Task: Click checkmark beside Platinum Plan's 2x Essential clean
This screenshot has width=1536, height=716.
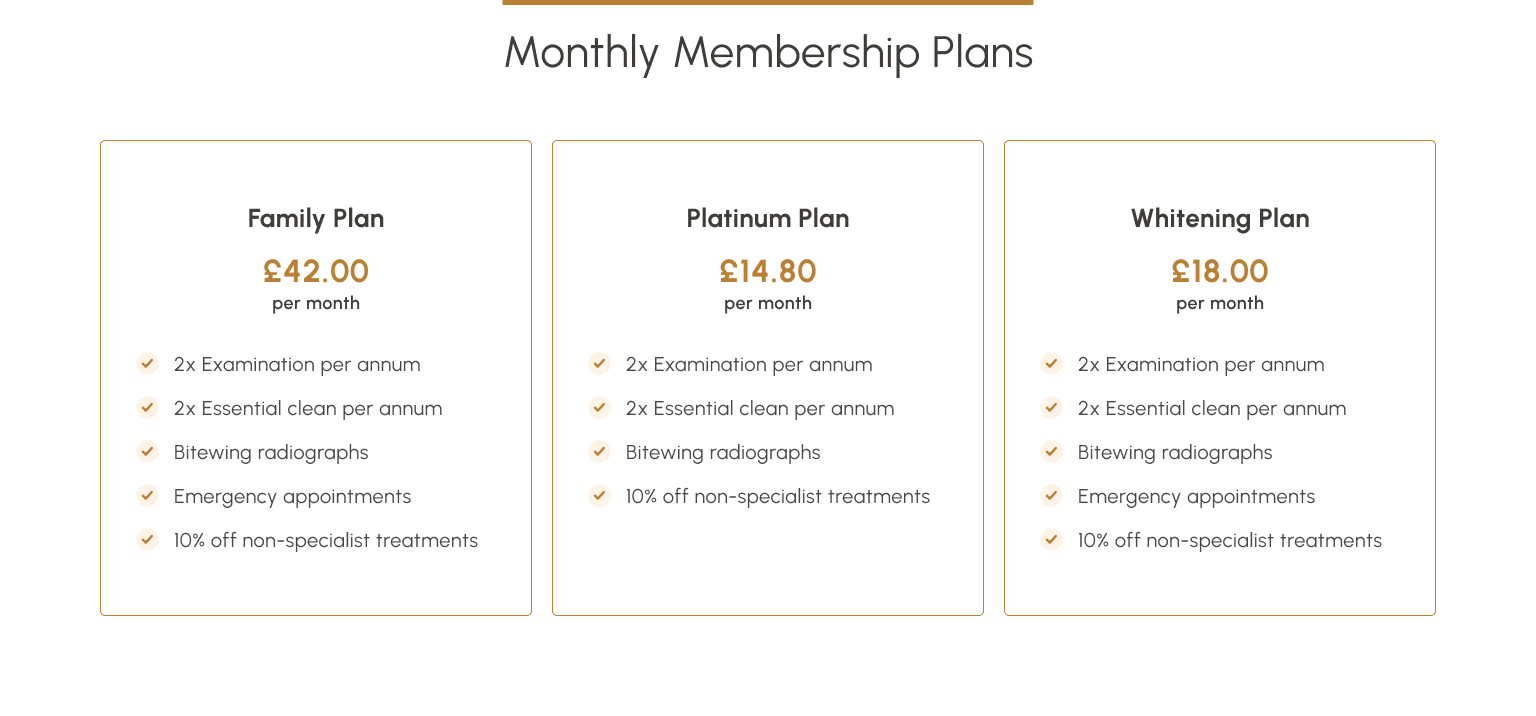Action: [599, 407]
